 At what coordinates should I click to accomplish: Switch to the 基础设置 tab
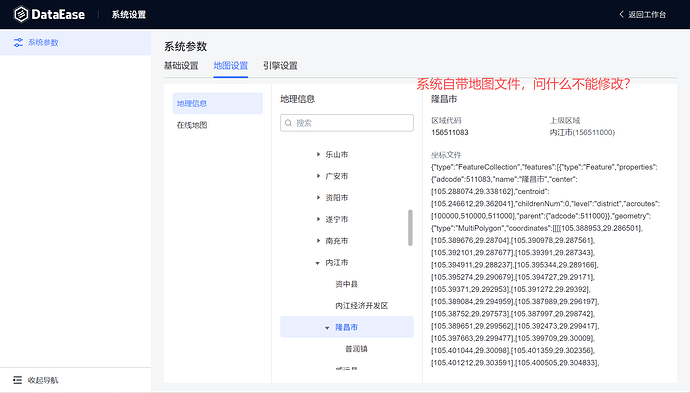(x=181, y=66)
